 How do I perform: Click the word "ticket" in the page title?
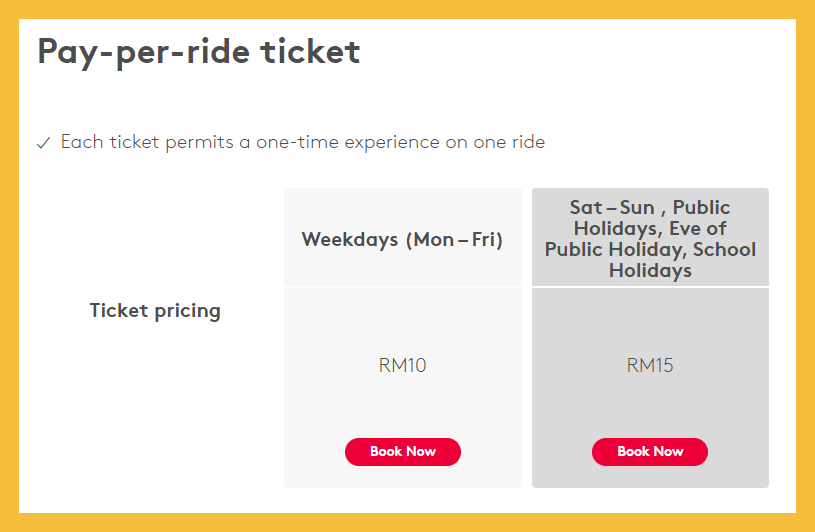310,51
